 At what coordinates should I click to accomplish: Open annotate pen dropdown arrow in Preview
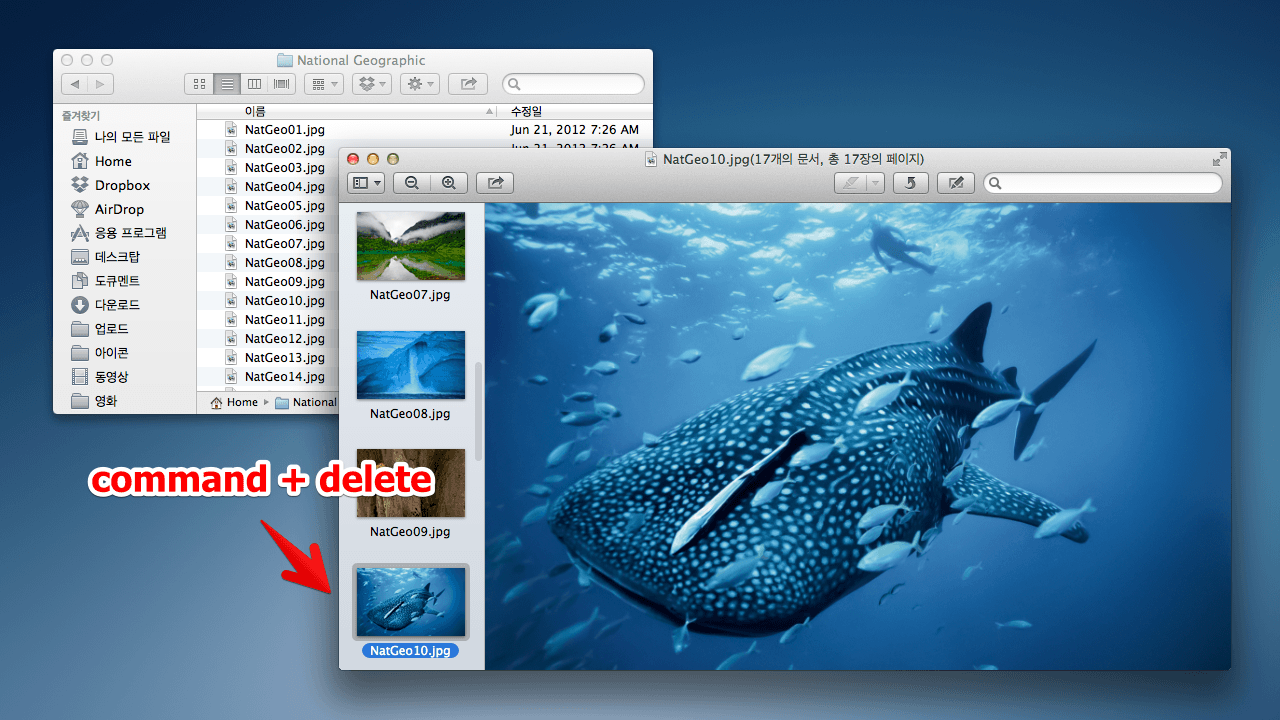pyautogui.click(x=876, y=183)
